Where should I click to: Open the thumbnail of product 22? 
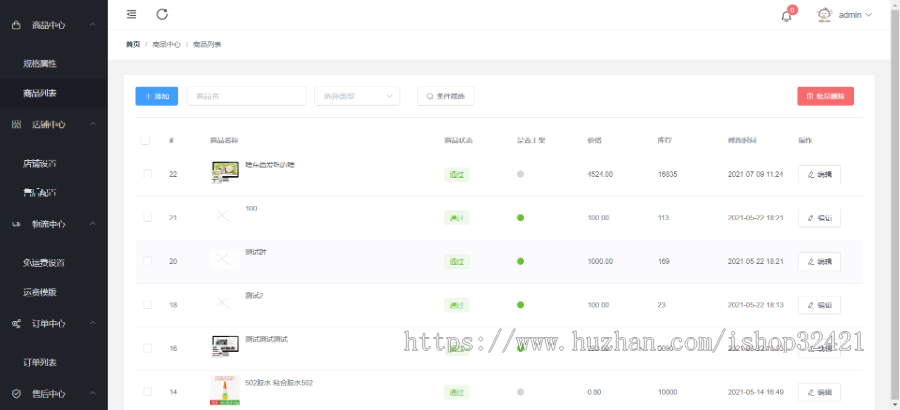225,172
